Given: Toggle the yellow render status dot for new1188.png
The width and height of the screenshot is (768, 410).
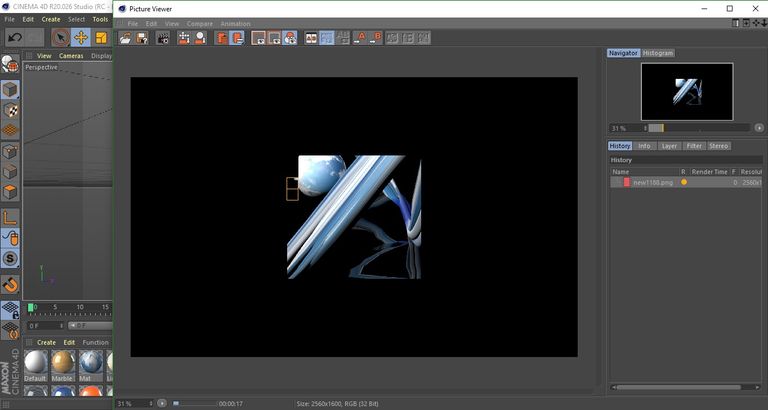Looking at the screenshot, I should (684, 182).
